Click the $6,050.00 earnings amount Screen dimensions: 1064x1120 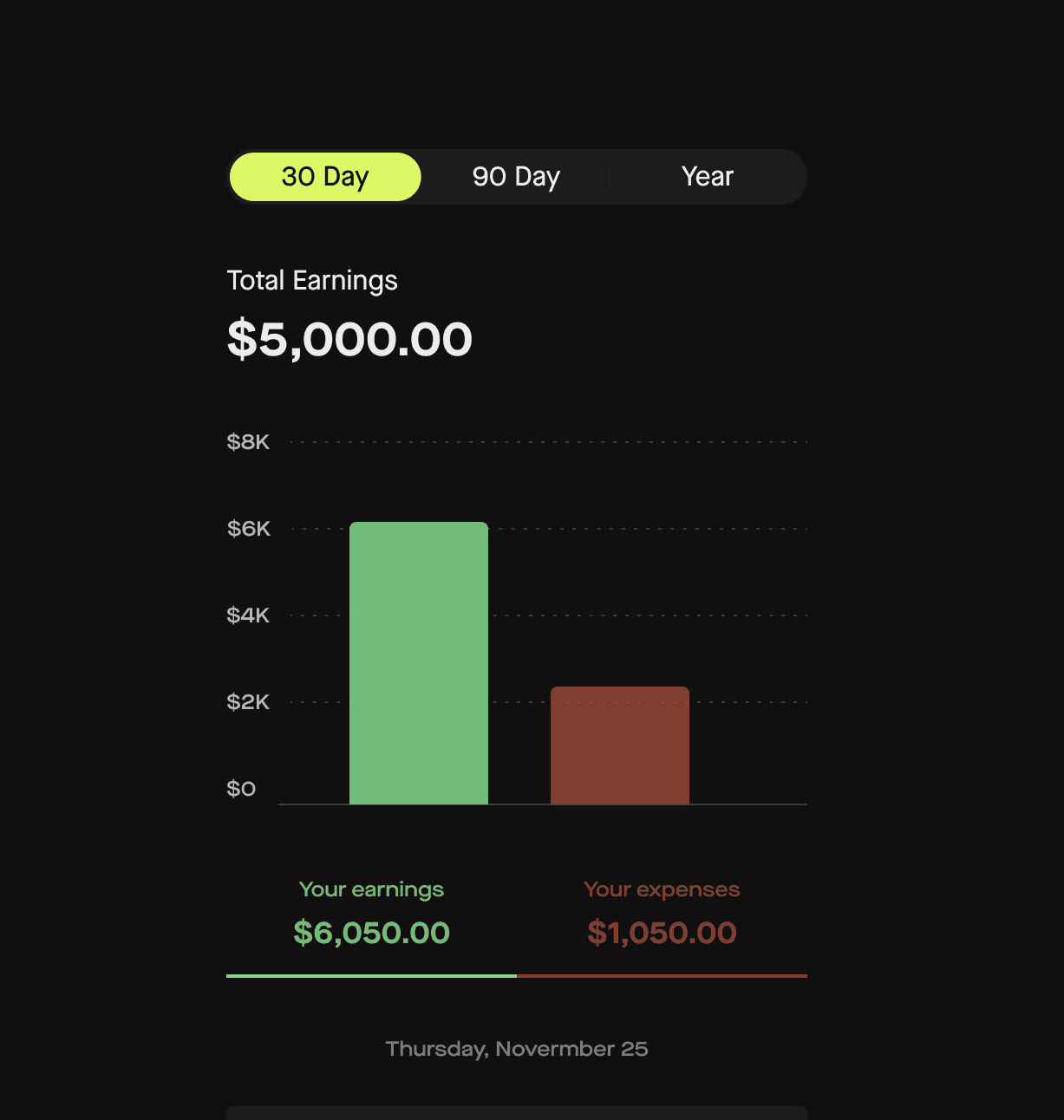[371, 933]
